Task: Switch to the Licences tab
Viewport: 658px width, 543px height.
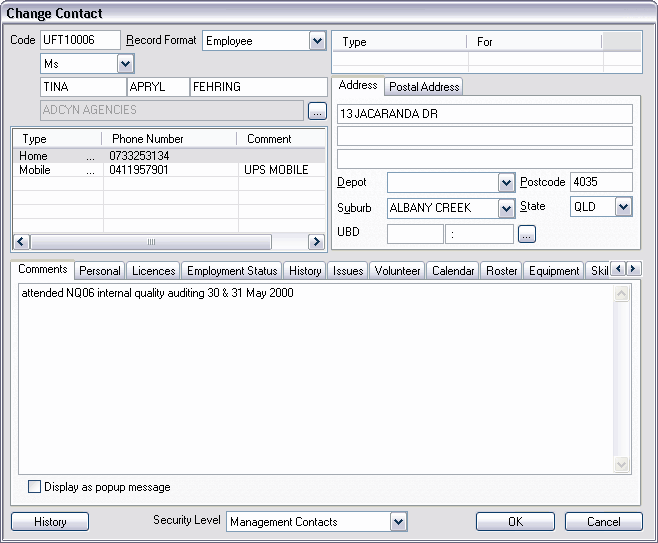Action: point(153,271)
